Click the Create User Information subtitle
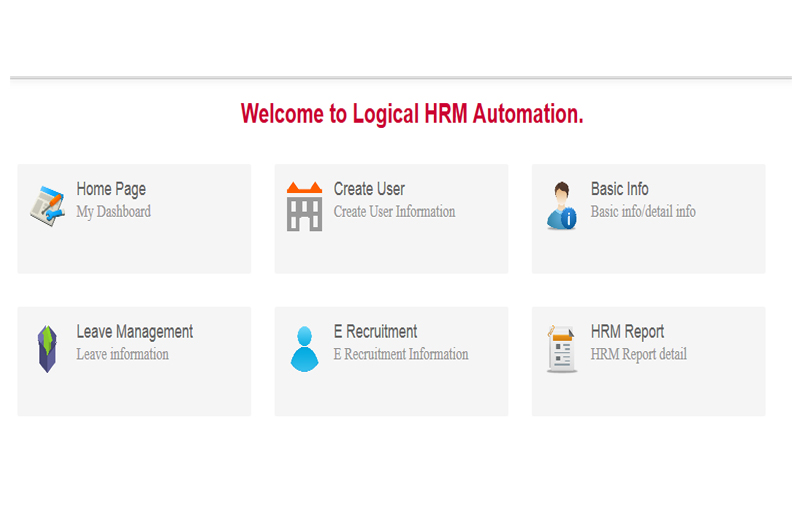 click(x=394, y=212)
